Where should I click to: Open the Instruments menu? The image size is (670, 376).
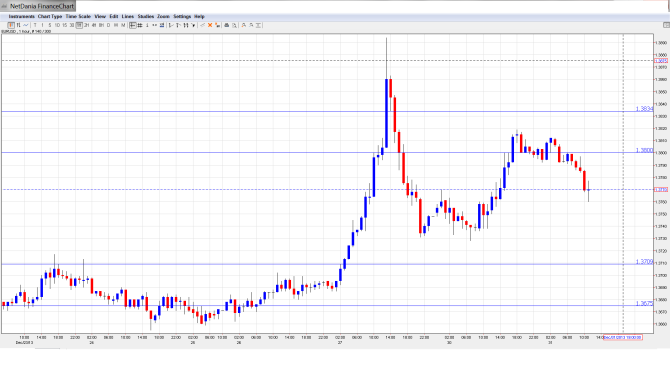click(x=21, y=16)
